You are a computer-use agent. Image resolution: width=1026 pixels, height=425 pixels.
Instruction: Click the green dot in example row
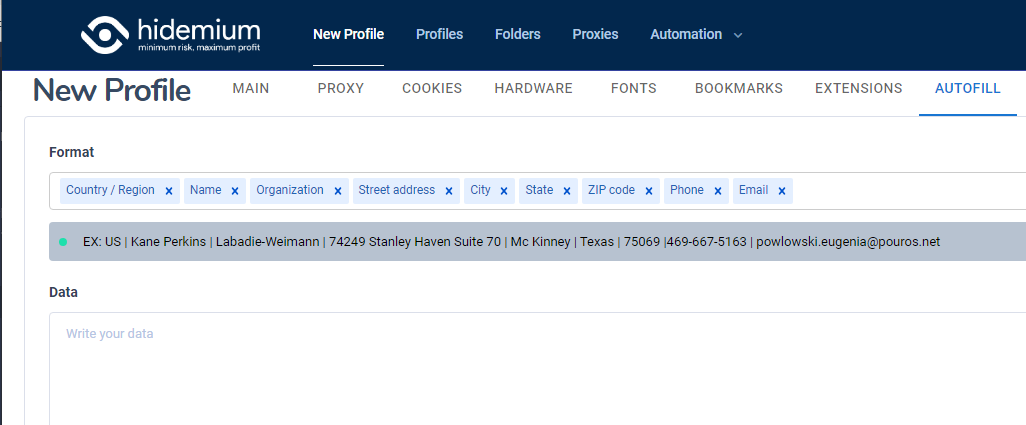click(x=63, y=242)
